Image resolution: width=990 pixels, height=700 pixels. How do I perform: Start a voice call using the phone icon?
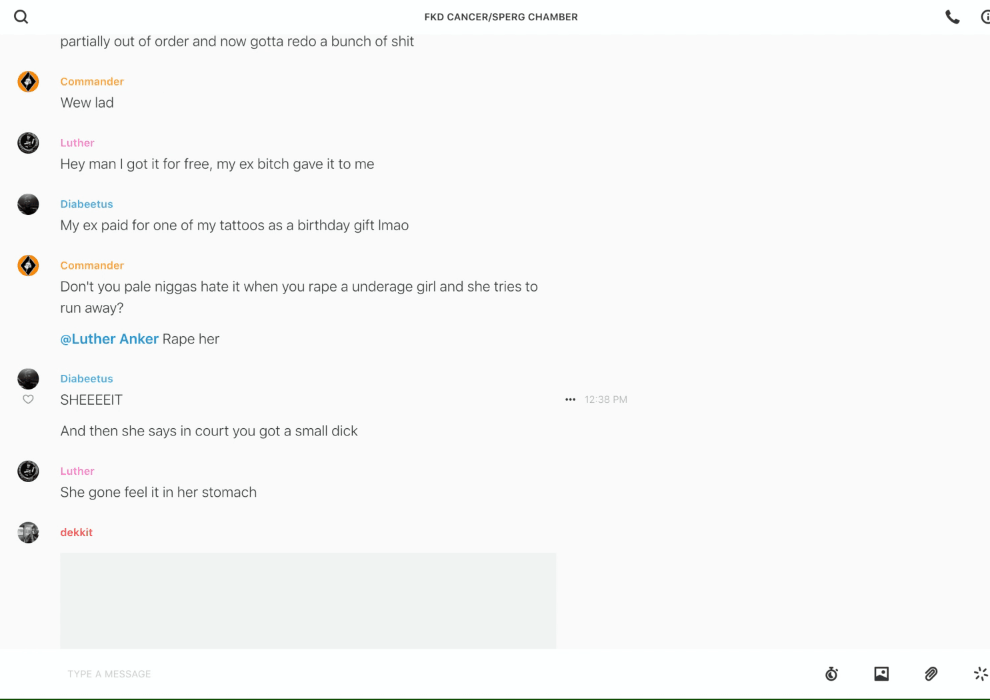tap(952, 17)
